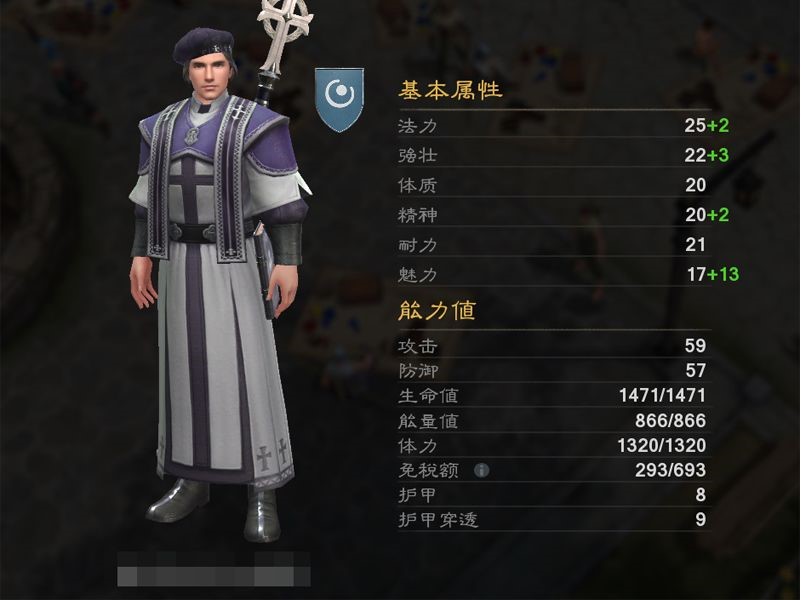Open the 基本属性 section header
The image size is (801, 600).
(450, 90)
